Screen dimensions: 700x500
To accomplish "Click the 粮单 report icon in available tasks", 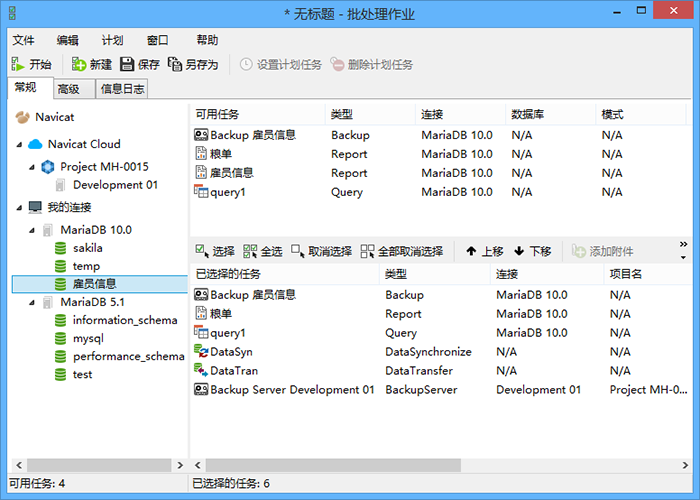I will (x=201, y=154).
